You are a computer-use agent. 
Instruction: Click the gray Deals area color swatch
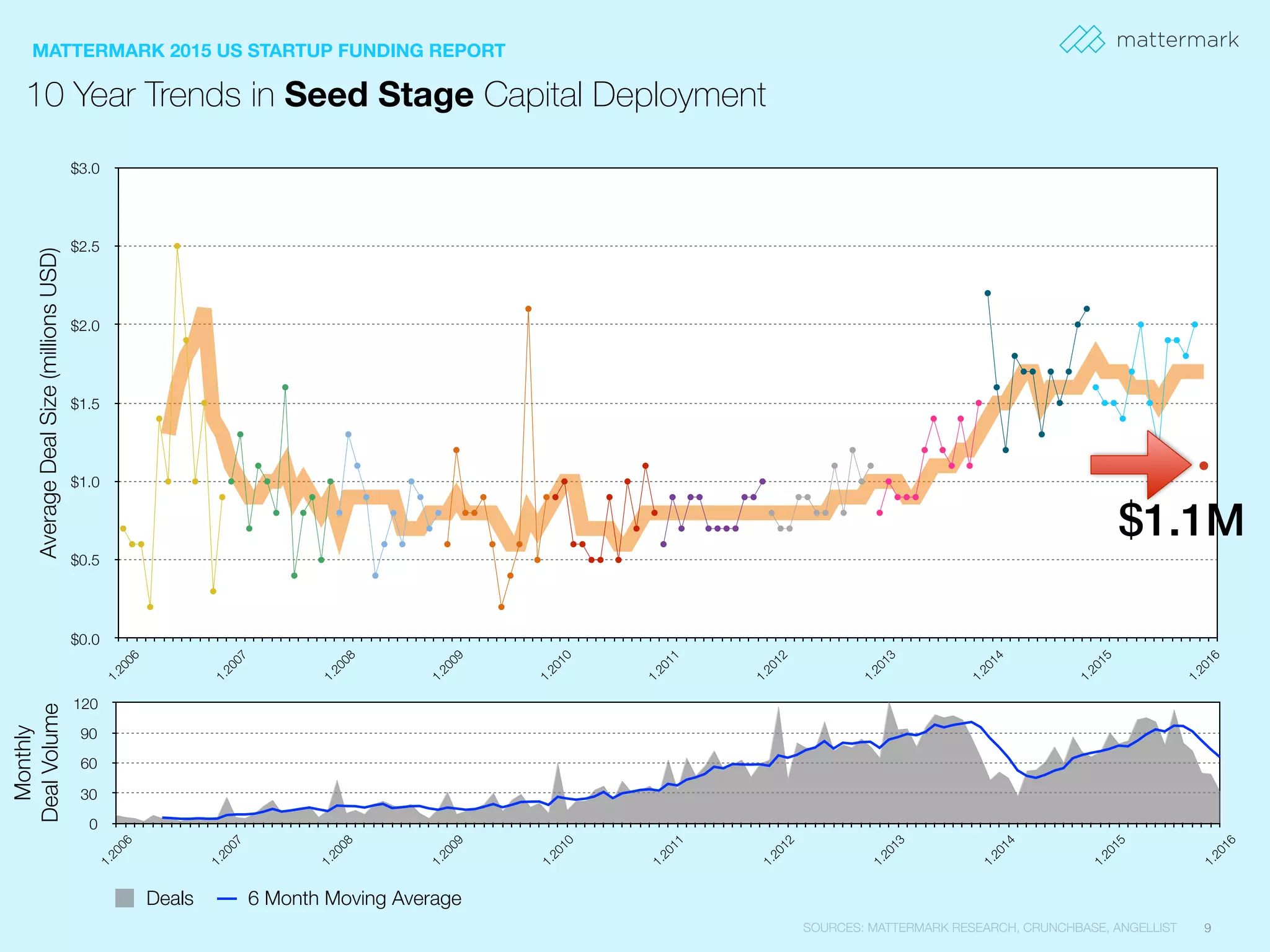pos(125,897)
